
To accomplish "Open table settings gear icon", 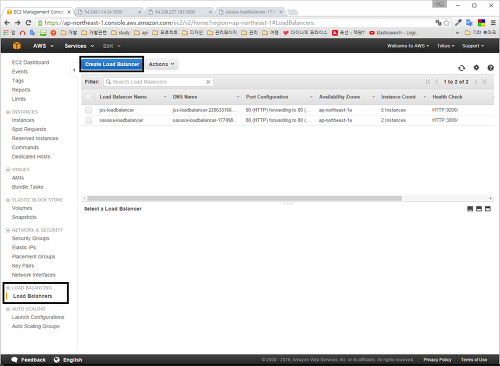I will coord(476,68).
